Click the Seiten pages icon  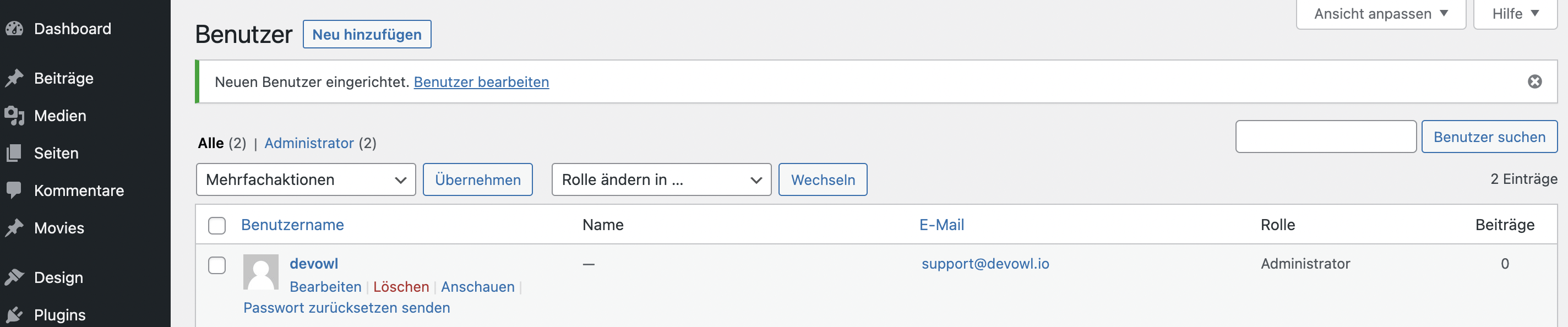coord(14,153)
